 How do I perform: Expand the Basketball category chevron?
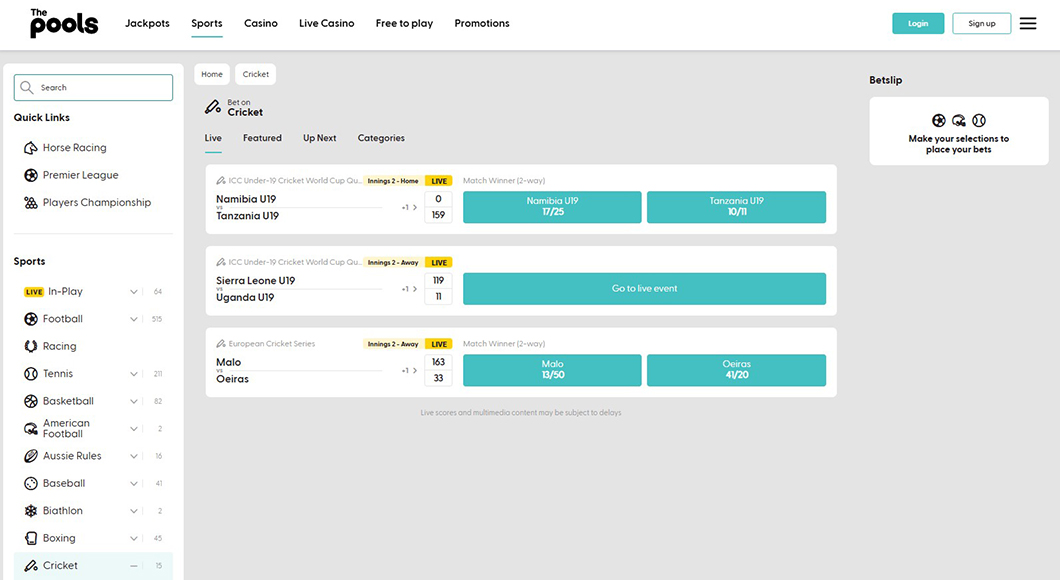(x=134, y=401)
